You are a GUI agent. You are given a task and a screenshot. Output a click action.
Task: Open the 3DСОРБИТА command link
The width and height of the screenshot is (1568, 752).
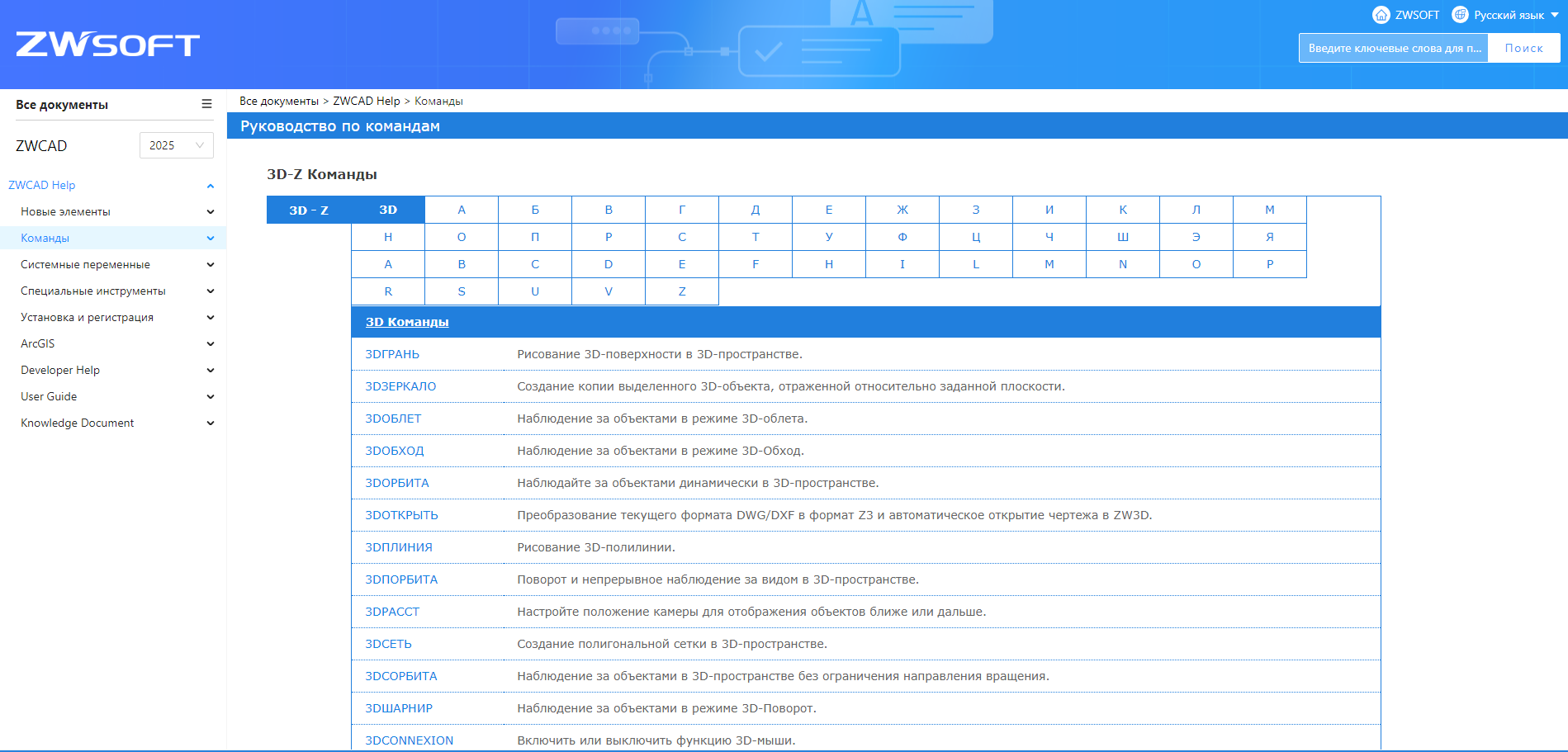401,676
